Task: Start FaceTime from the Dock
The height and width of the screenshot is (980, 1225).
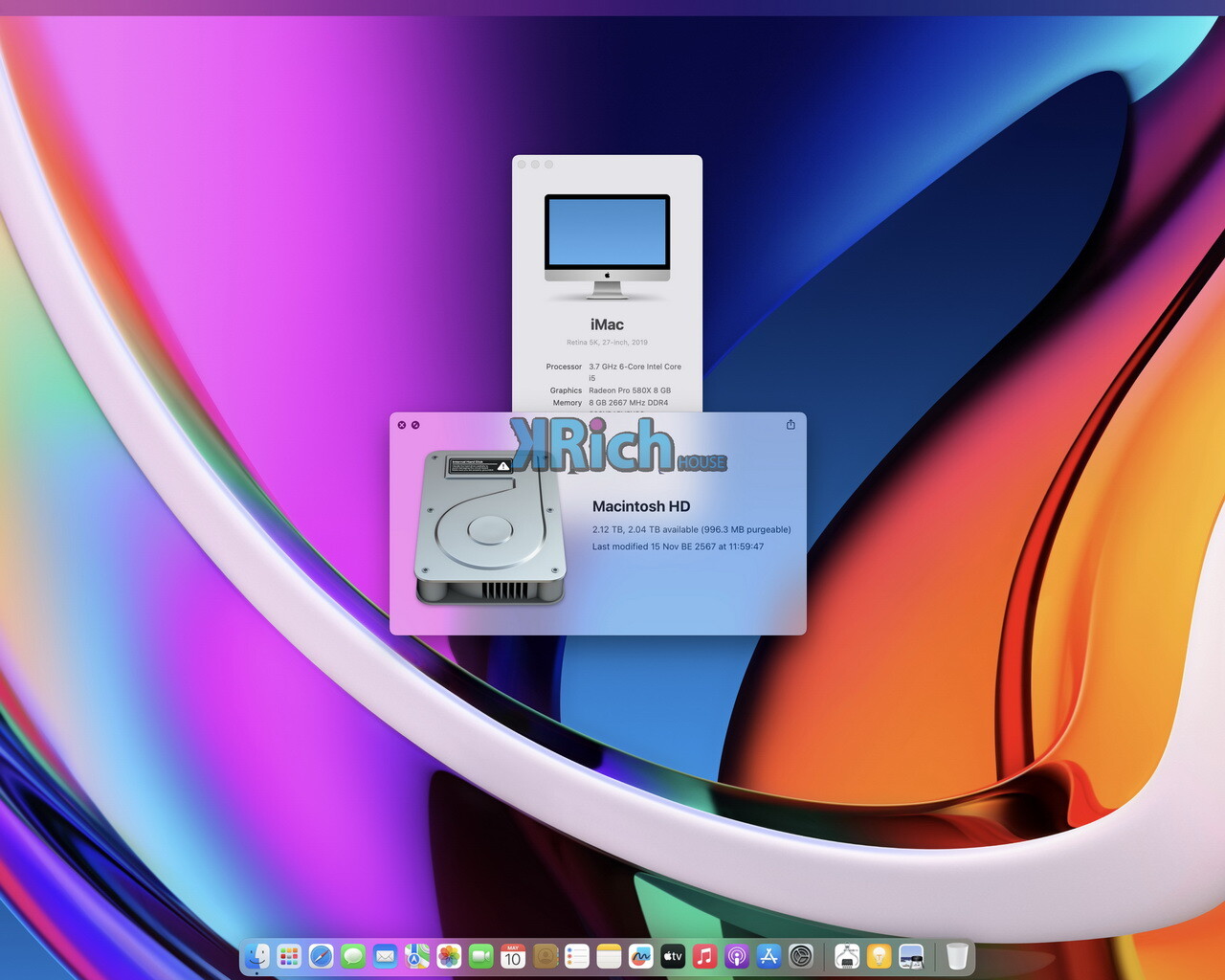Action: pos(481,955)
